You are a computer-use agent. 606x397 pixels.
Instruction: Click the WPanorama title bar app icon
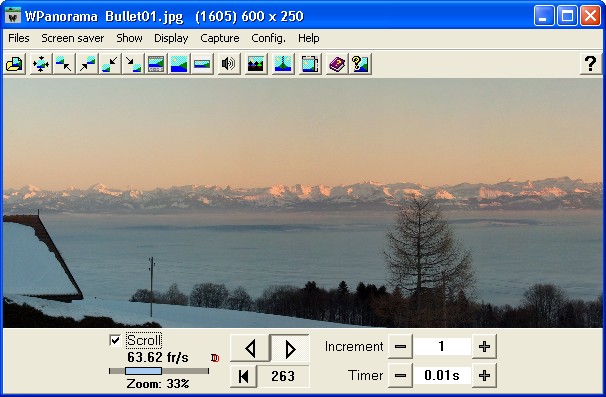13,15
